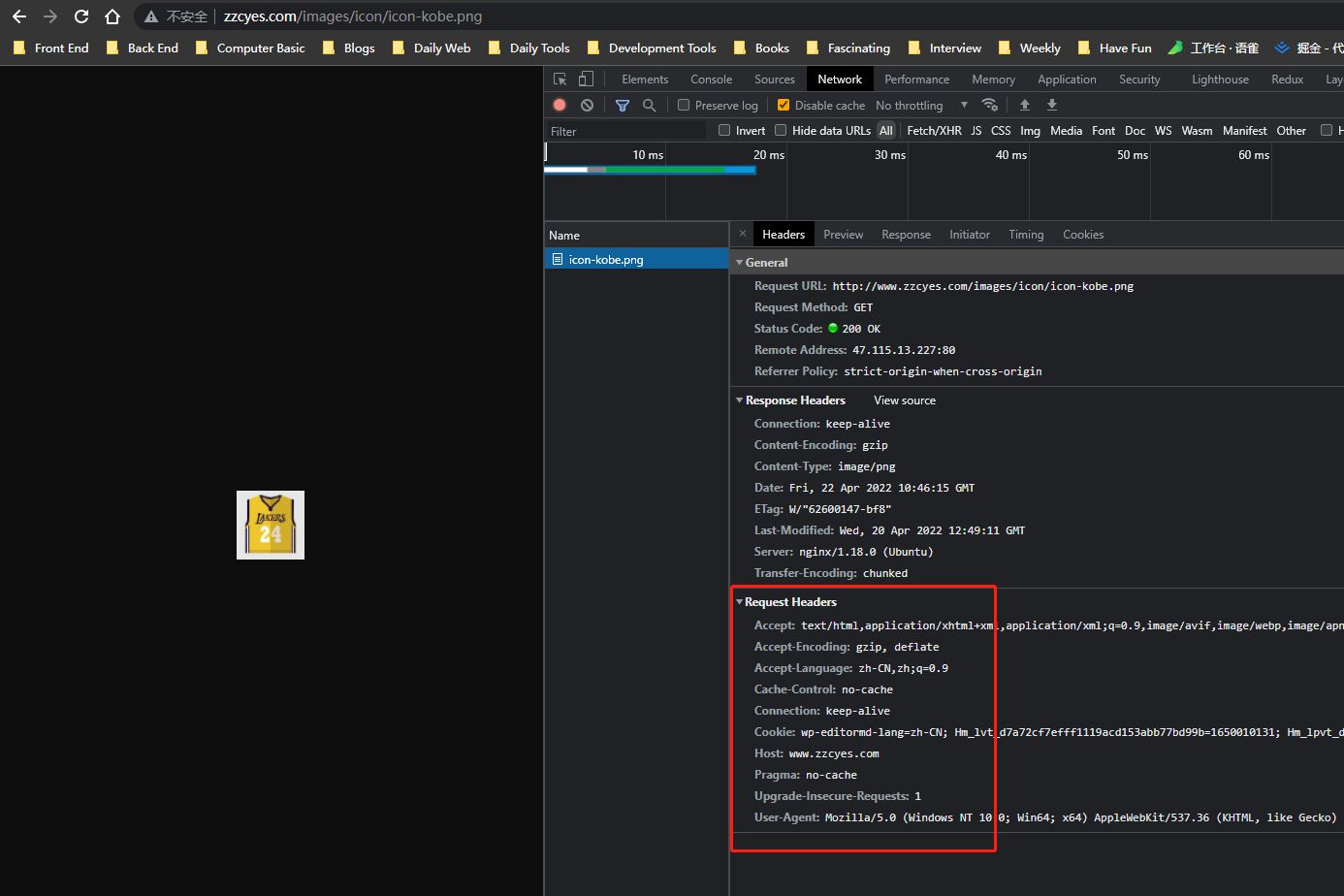Reload the current page

pos(81,16)
